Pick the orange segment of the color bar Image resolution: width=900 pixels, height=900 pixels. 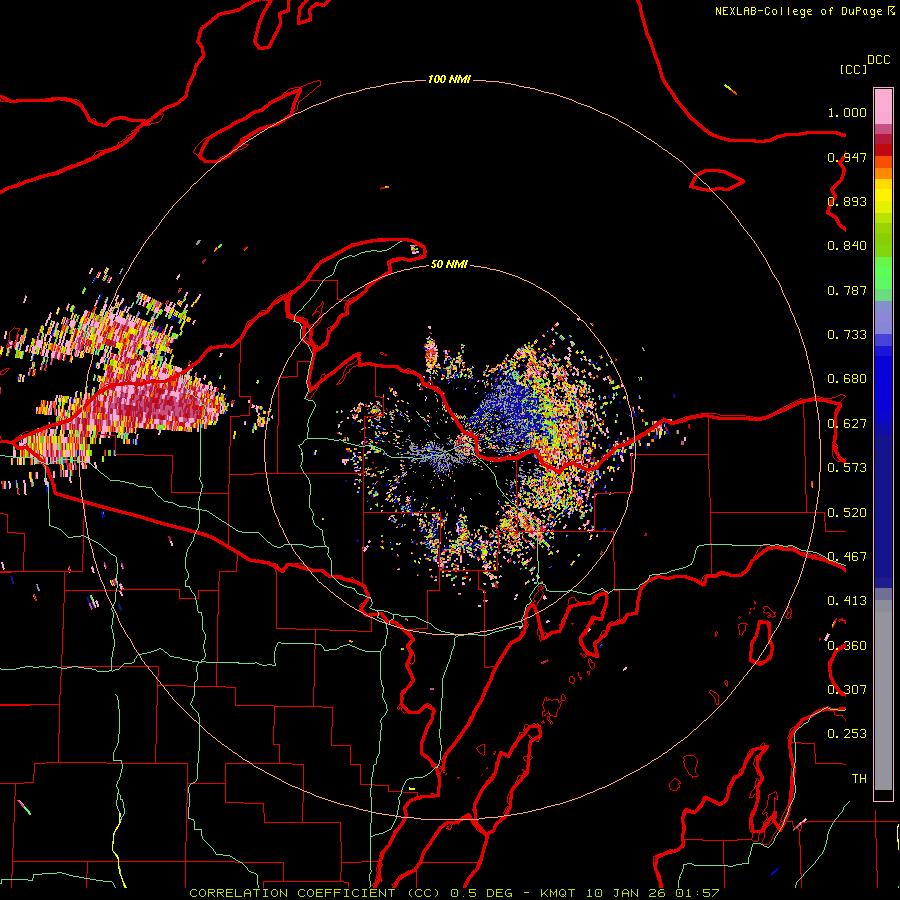[x=883, y=173]
